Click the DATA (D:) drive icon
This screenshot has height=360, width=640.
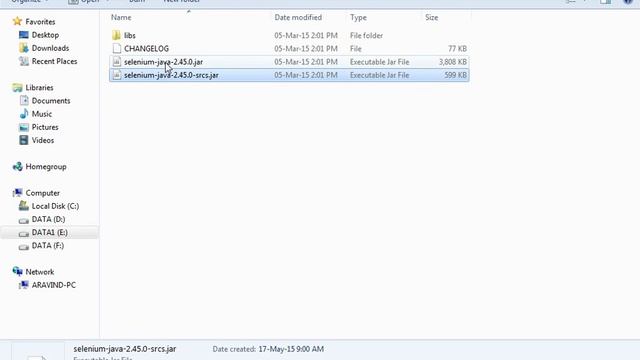point(24,220)
